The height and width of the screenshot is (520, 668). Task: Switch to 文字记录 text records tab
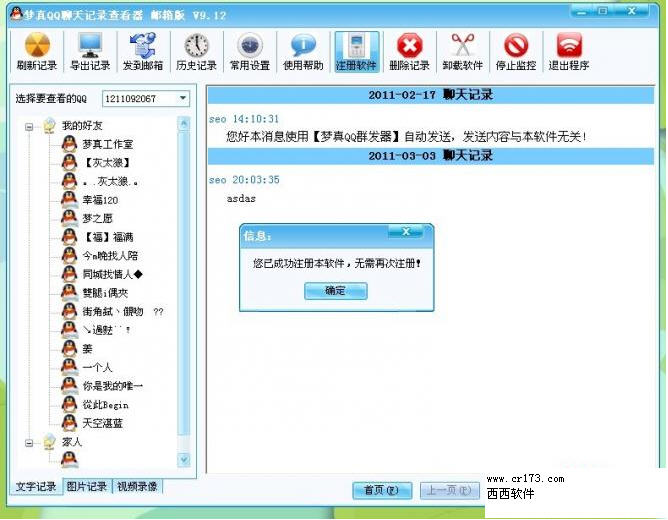[x=36, y=486]
